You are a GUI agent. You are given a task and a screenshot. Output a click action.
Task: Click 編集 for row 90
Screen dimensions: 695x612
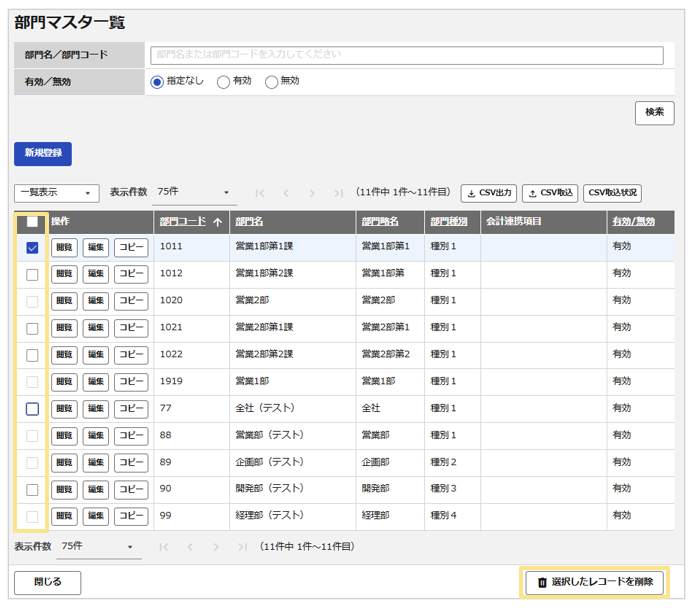point(96,490)
